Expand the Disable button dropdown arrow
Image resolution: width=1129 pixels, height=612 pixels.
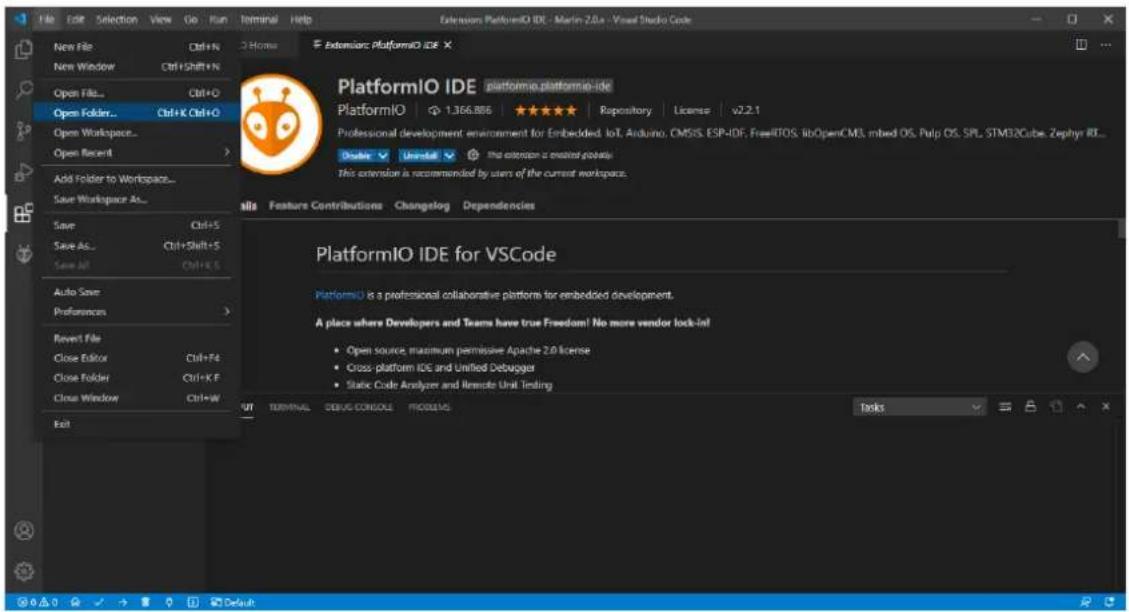tap(383, 156)
